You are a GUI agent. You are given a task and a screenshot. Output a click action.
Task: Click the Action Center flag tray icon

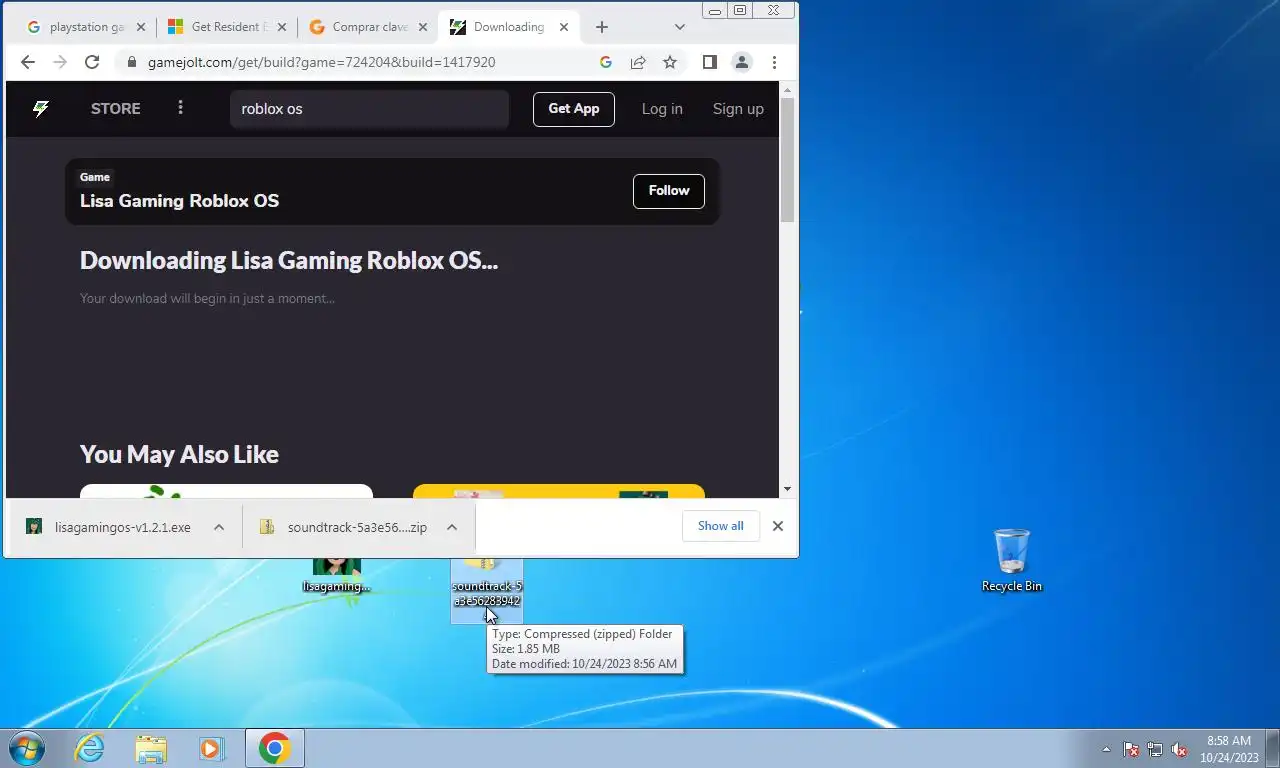point(1131,749)
